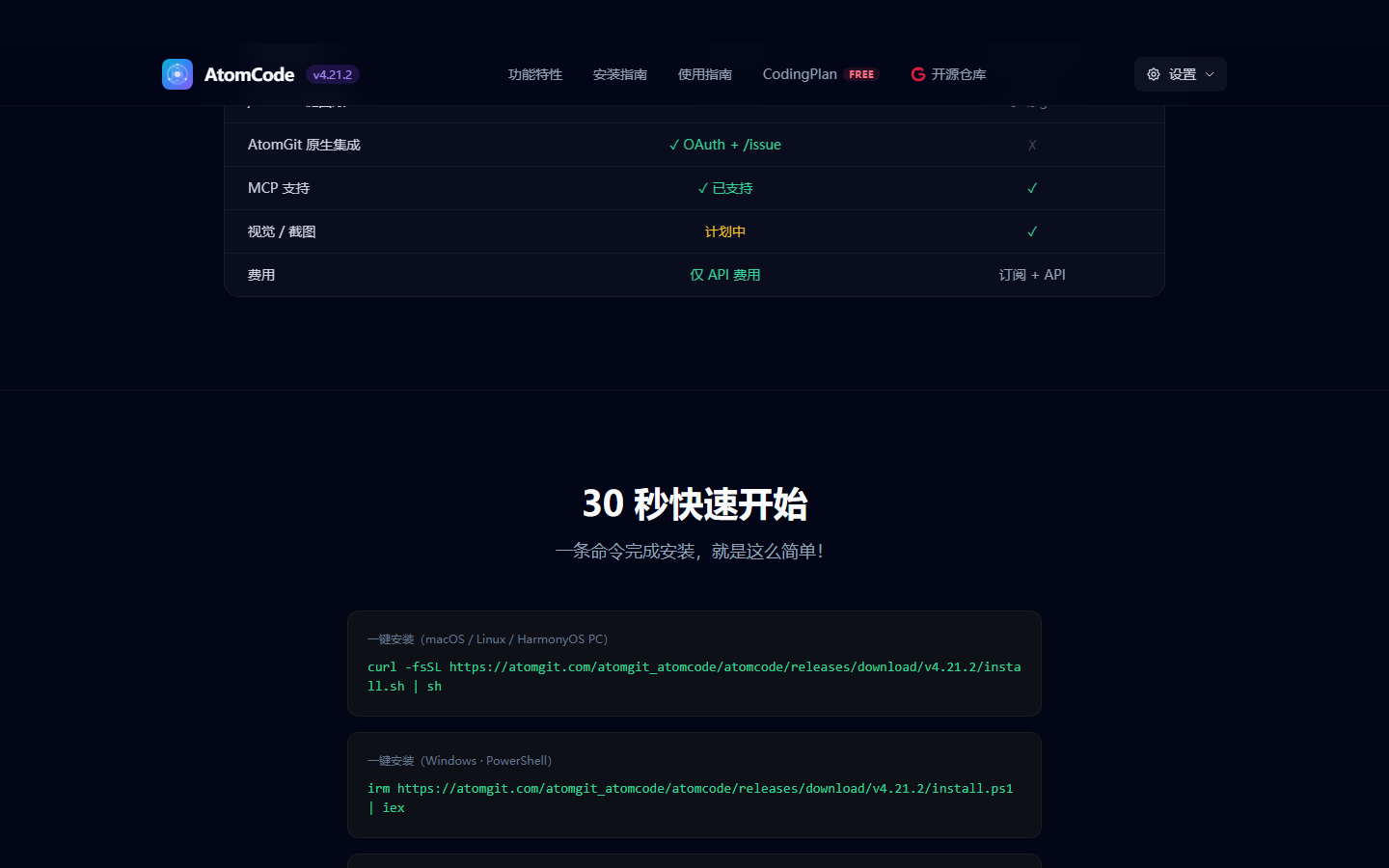The height and width of the screenshot is (868, 1389).
Task: Click the red G icon for 开源仓库
Action: (918, 74)
